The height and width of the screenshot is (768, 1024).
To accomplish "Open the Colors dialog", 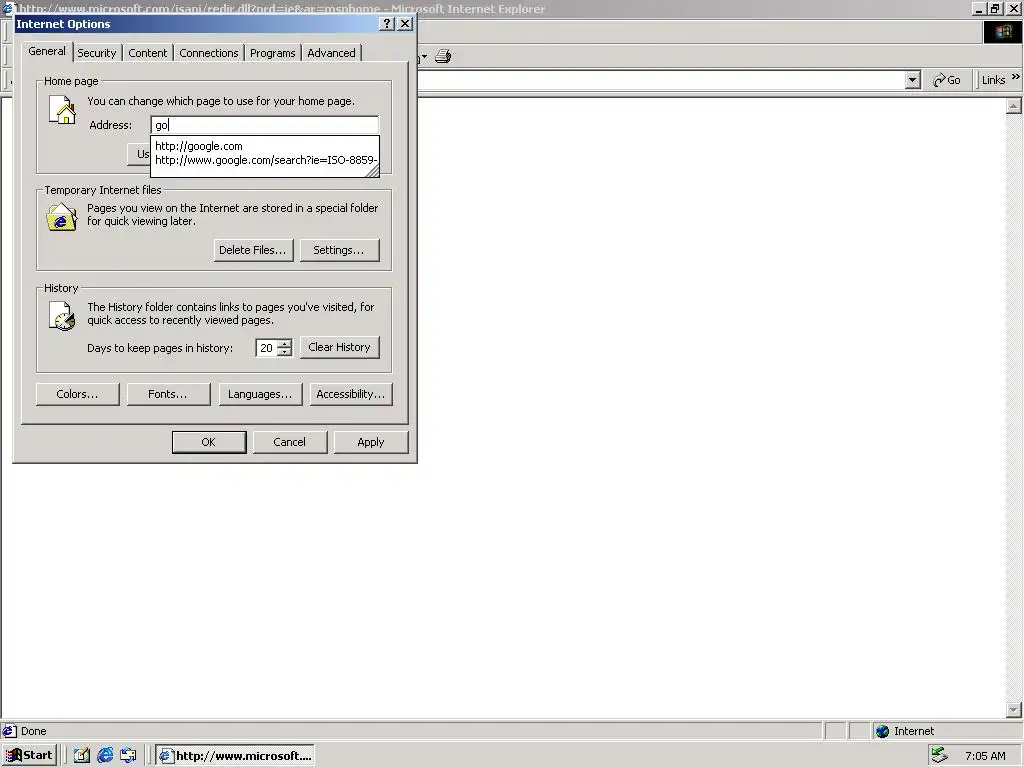I will pos(78,394).
